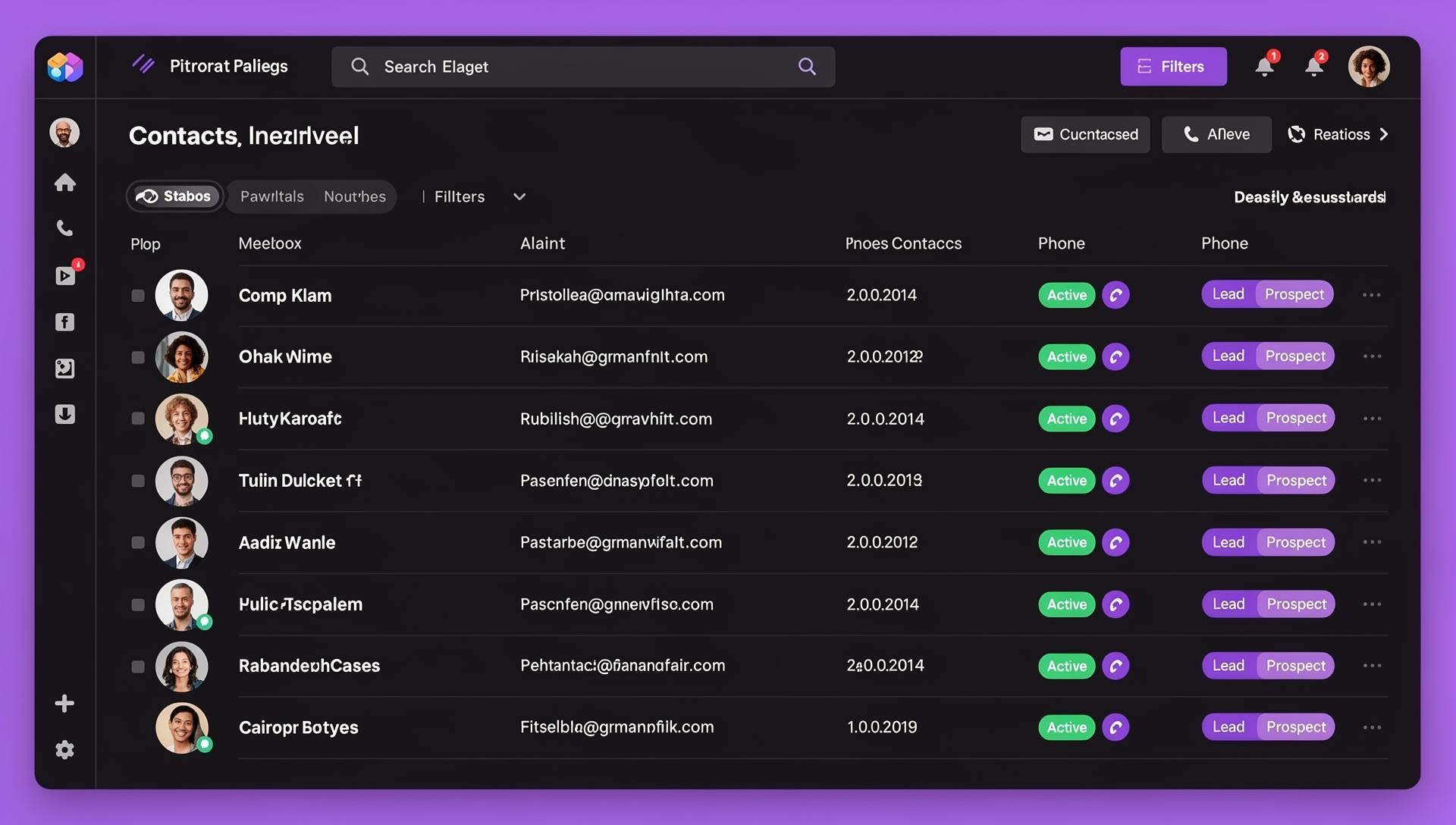Click Prospect tag for Ohak Wime
Viewport: 1456px width, 825px height.
(x=1295, y=356)
